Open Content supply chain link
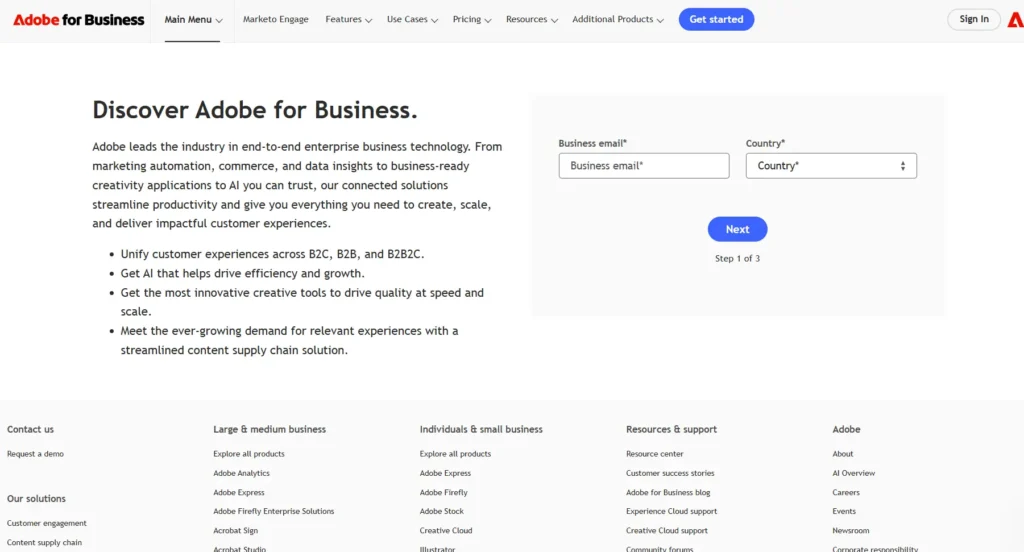Viewport: 1024px width, 552px height. (x=44, y=543)
